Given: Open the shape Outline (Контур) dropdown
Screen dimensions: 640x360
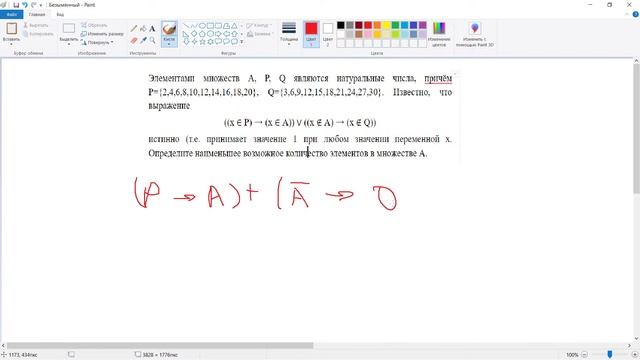Looking at the screenshot, I should pyautogui.click(x=259, y=25).
